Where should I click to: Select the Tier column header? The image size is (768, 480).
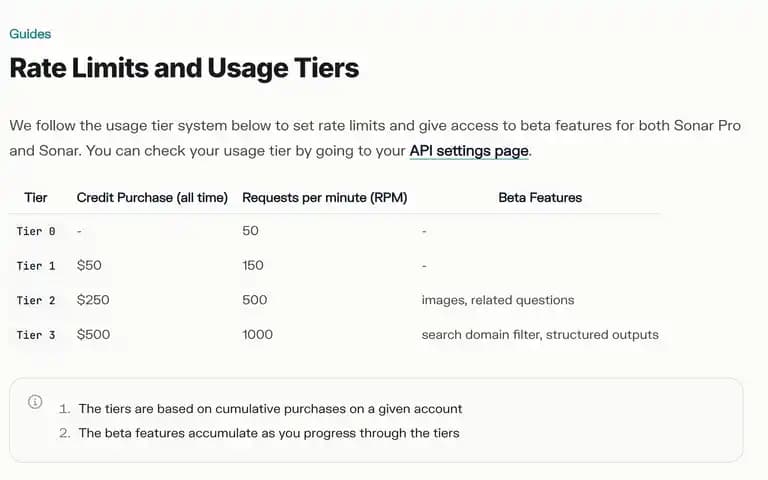(36, 197)
